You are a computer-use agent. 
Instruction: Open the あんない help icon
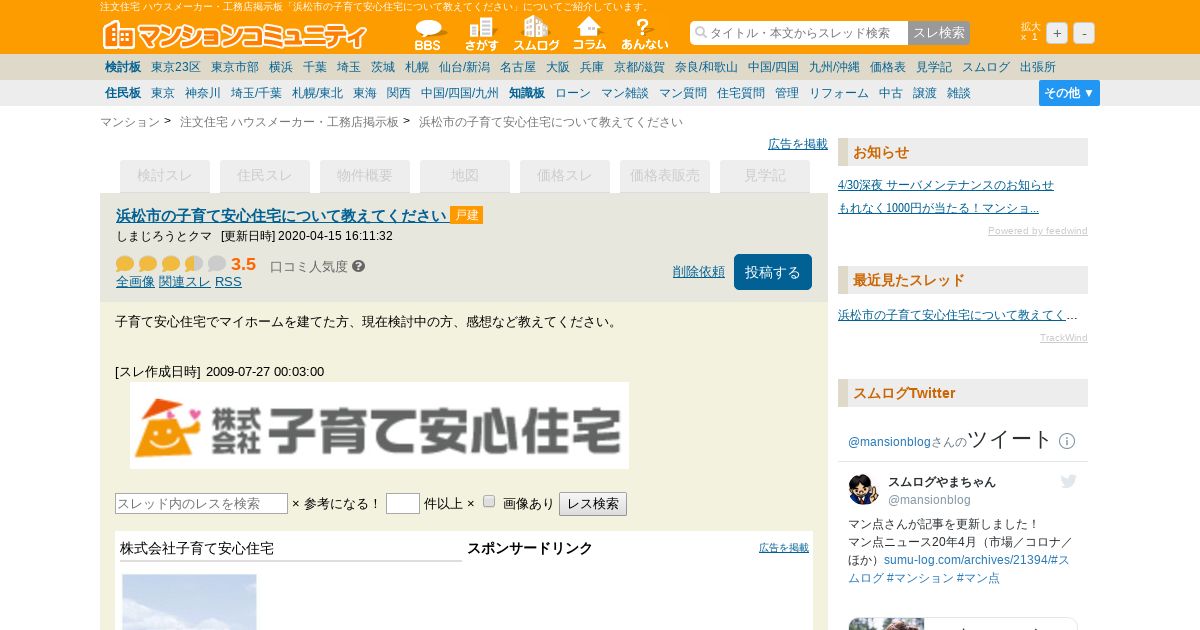[644, 34]
